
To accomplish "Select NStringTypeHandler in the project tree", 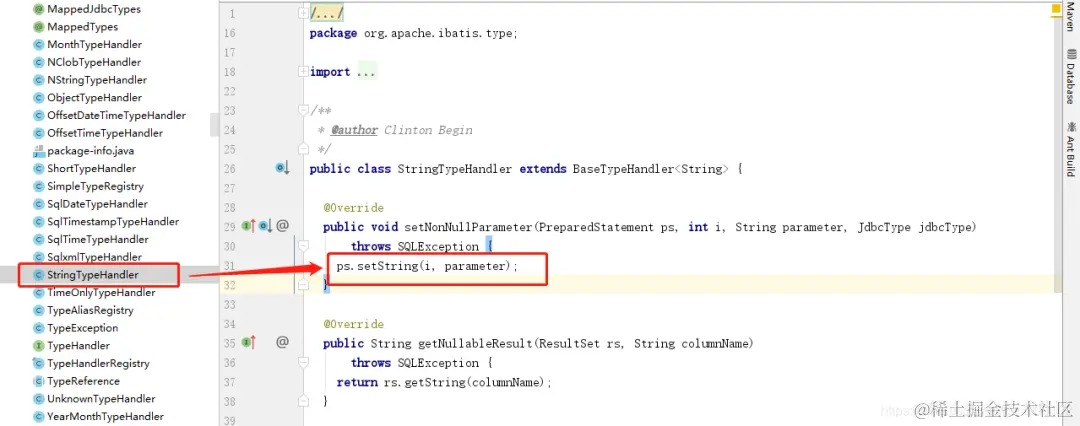I will pos(97,80).
